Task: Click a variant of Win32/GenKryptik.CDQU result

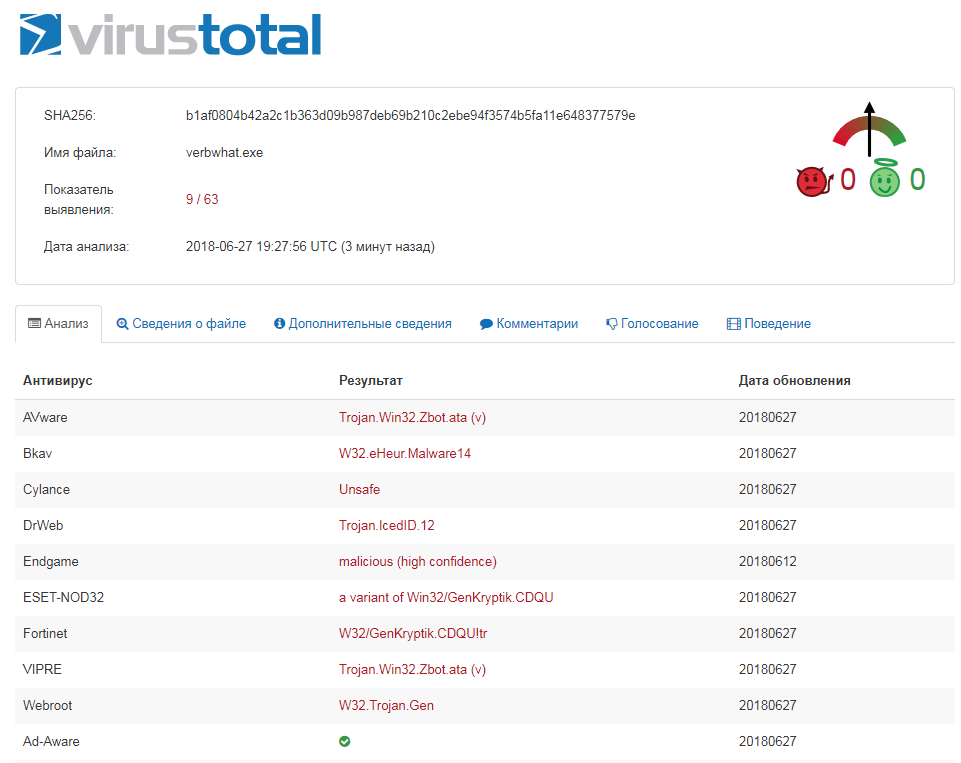Action: (446, 598)
